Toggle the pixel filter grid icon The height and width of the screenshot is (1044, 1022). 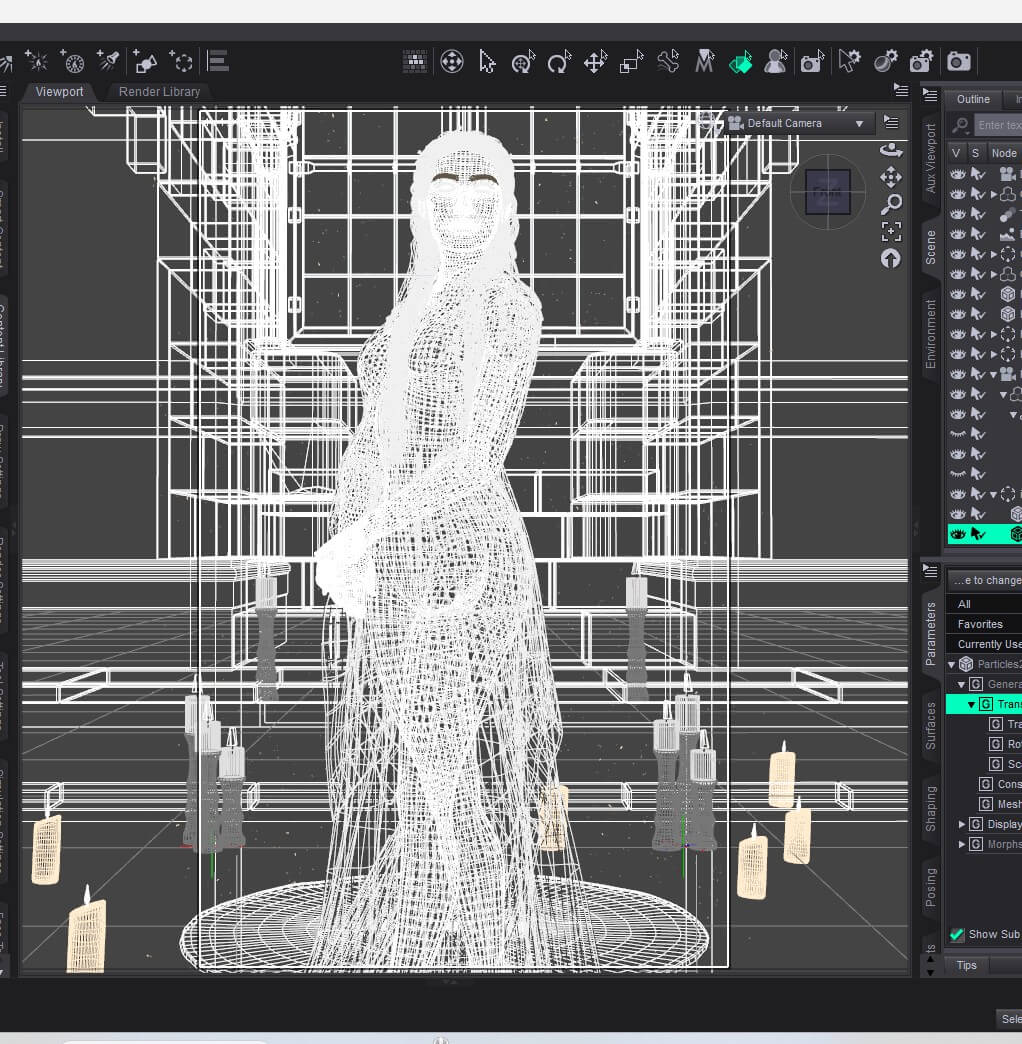pos(415,62)
